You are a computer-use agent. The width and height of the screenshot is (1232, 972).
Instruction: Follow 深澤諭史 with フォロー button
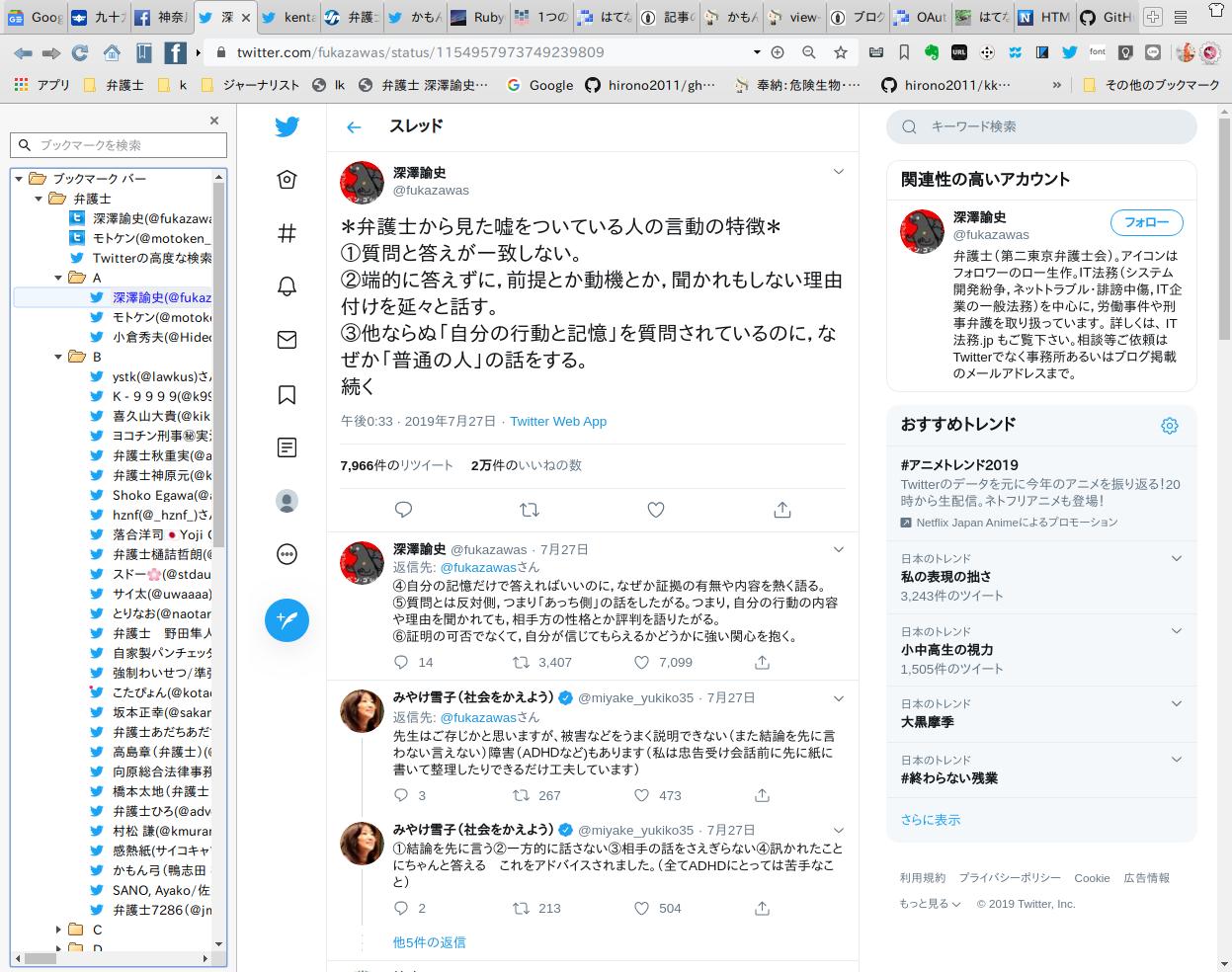click(x=1146, y=222)
